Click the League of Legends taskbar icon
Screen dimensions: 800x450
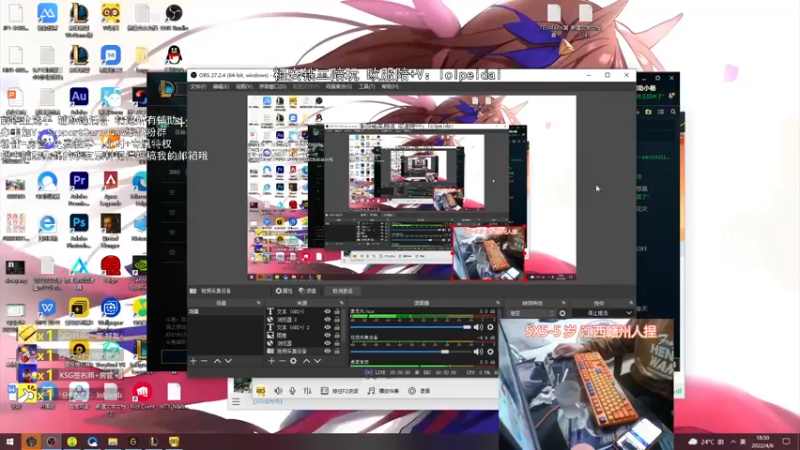point(154,442)
